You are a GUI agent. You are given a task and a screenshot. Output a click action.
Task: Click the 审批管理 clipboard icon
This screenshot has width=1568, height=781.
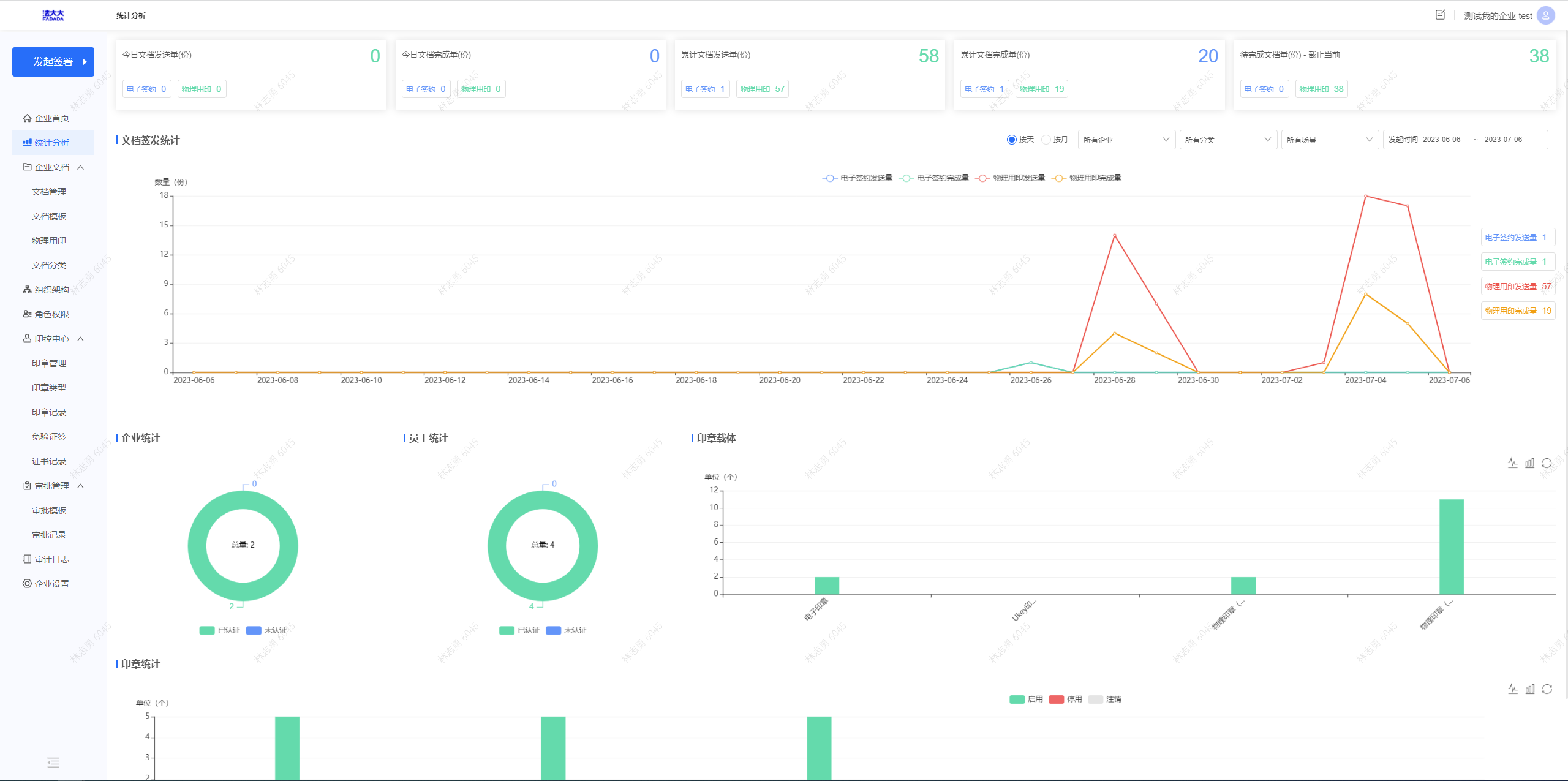pyautogui.click(x=27, y=485)
